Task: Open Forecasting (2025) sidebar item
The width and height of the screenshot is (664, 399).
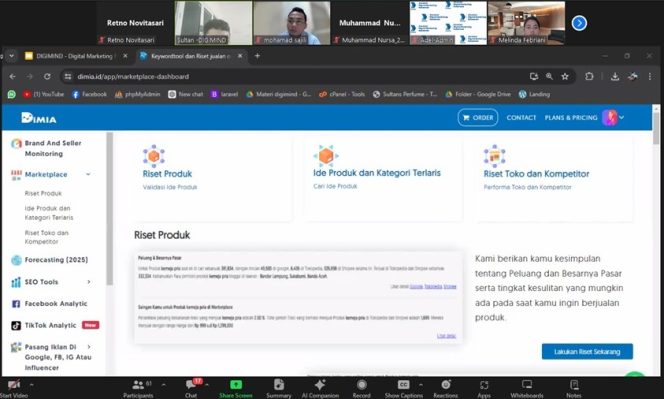Action: (50, 260)
